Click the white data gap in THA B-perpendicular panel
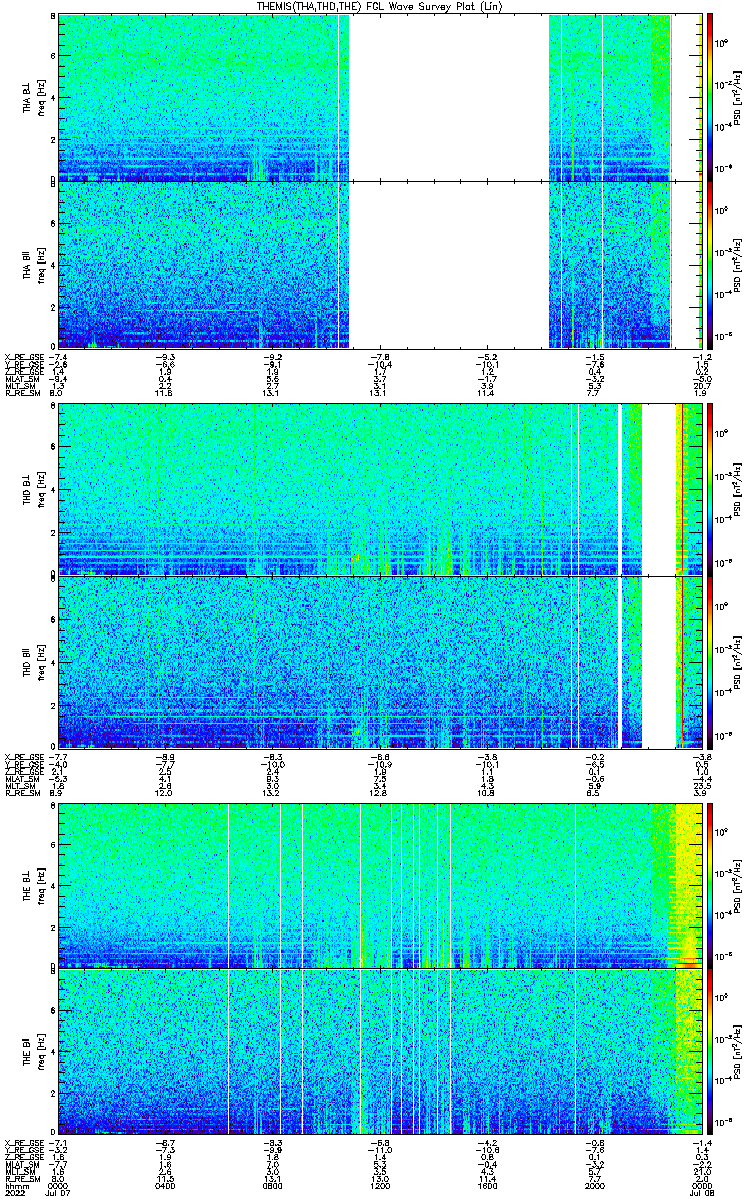This screenshot has height=1200, width=750. tap(449, 97)
